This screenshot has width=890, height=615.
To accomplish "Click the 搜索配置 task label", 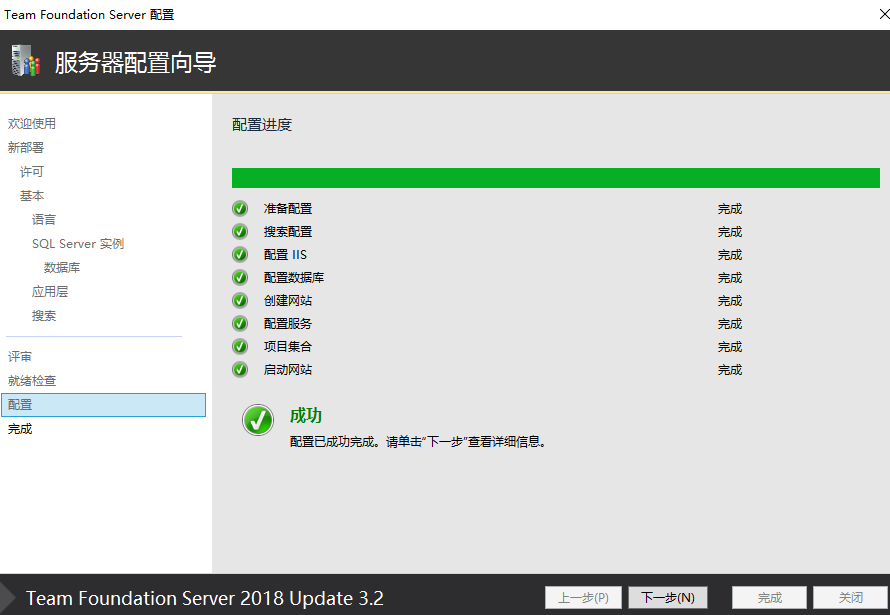I will [288, 231].
